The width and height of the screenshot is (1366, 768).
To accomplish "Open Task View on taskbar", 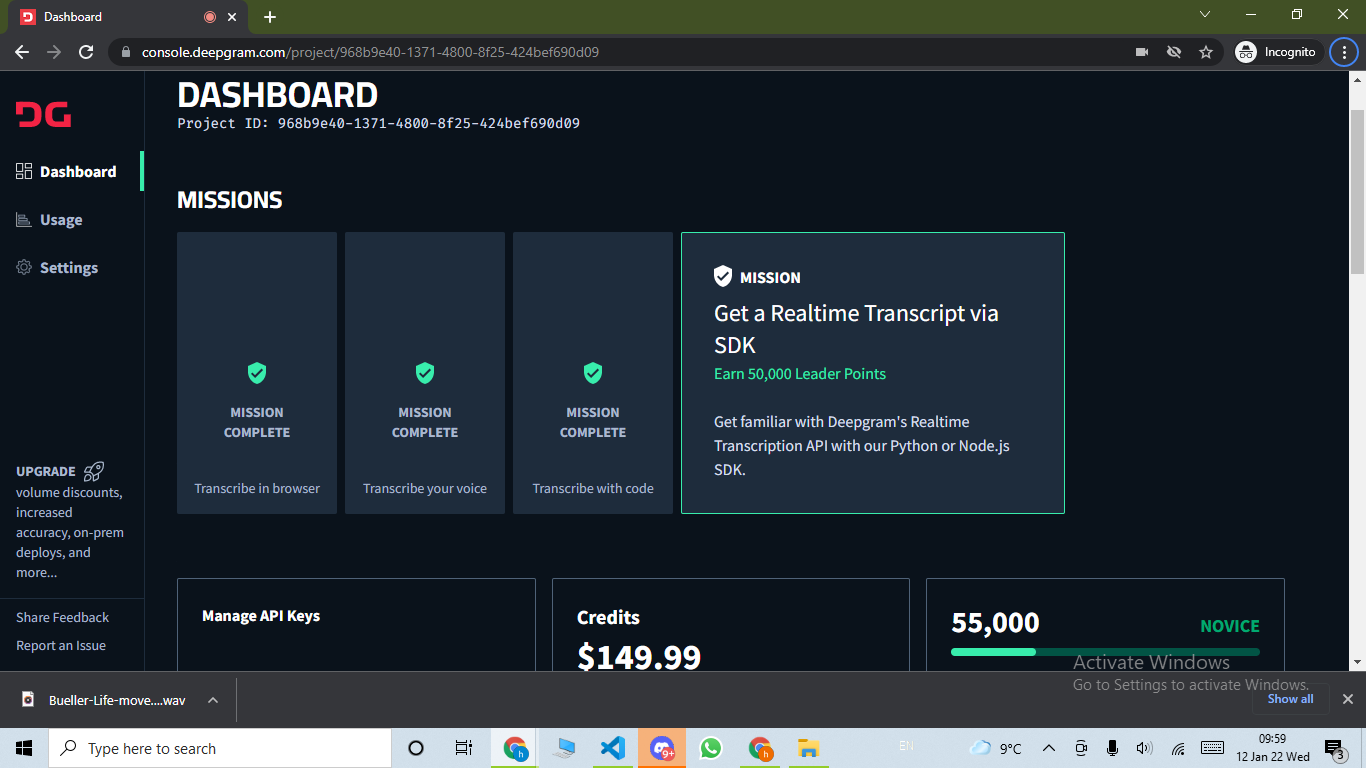I will pos(463,748).
